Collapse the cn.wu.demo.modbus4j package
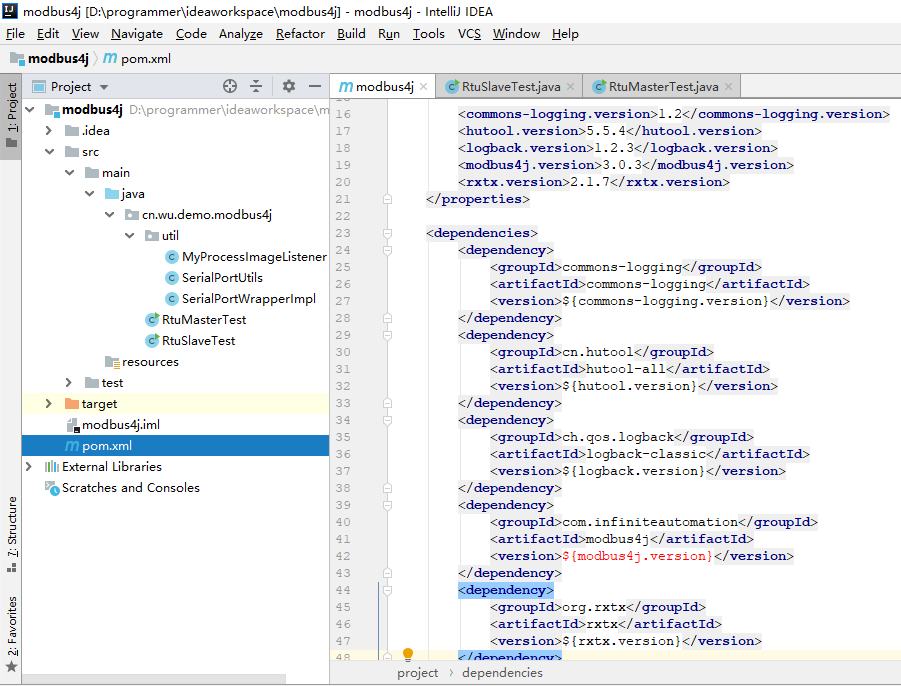Screen dimensions: 901x686 click(110, 214)
